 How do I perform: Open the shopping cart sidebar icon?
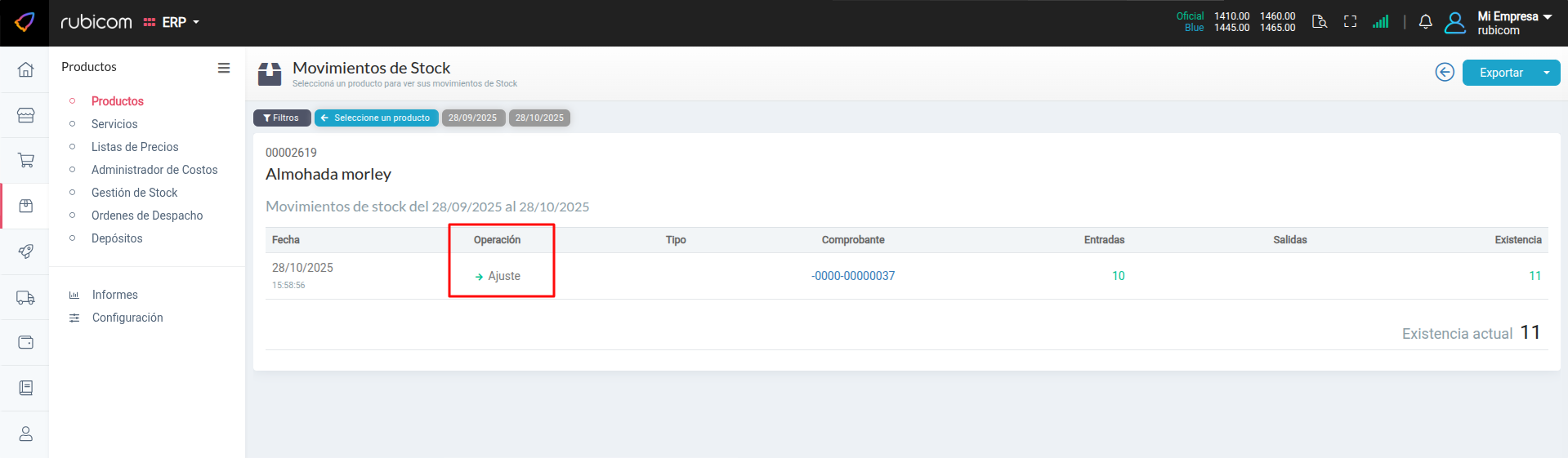(25, 160)
